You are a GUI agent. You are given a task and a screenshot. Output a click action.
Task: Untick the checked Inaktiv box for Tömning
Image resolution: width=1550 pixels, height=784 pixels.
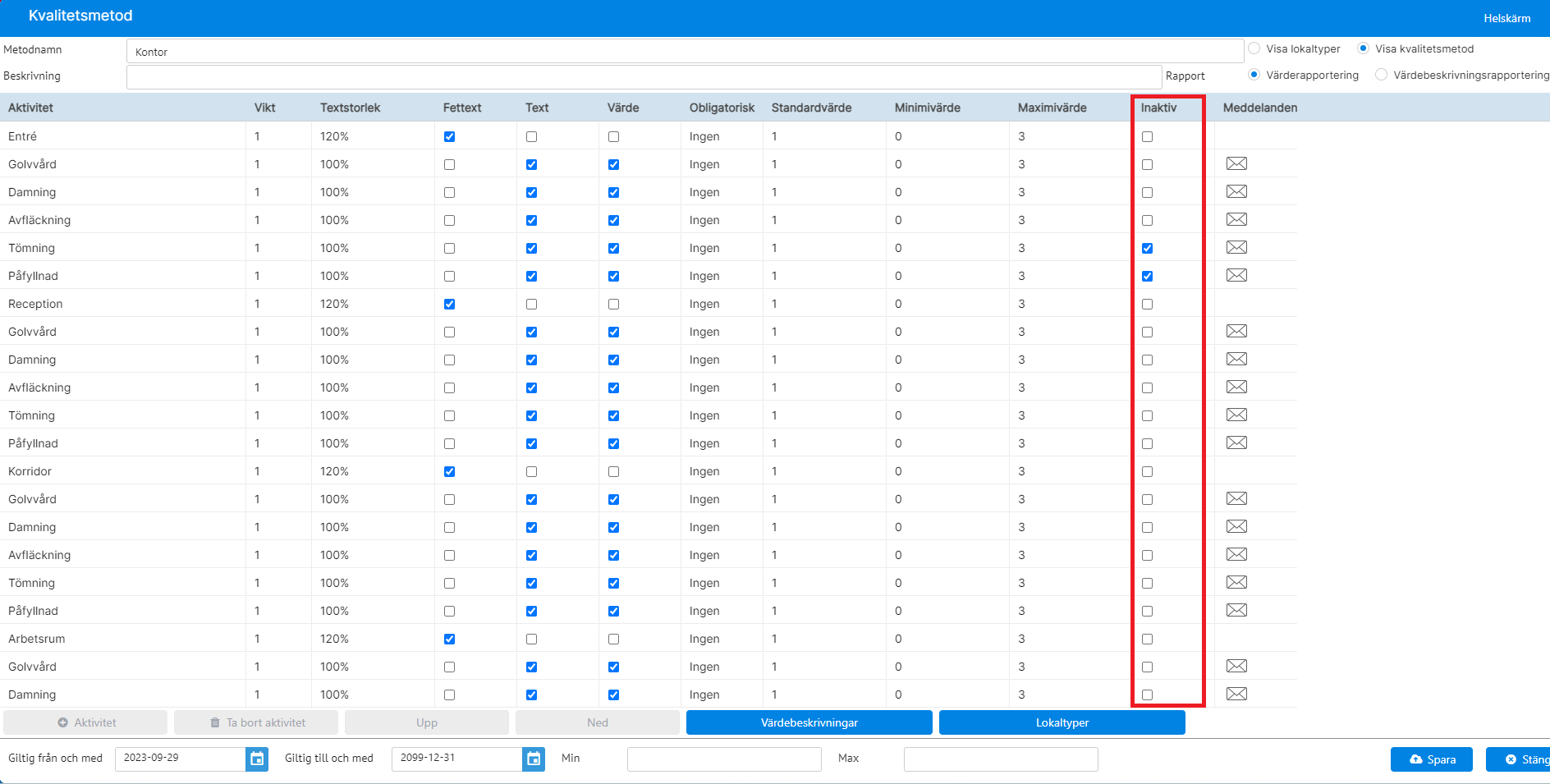click(1147, 249)
